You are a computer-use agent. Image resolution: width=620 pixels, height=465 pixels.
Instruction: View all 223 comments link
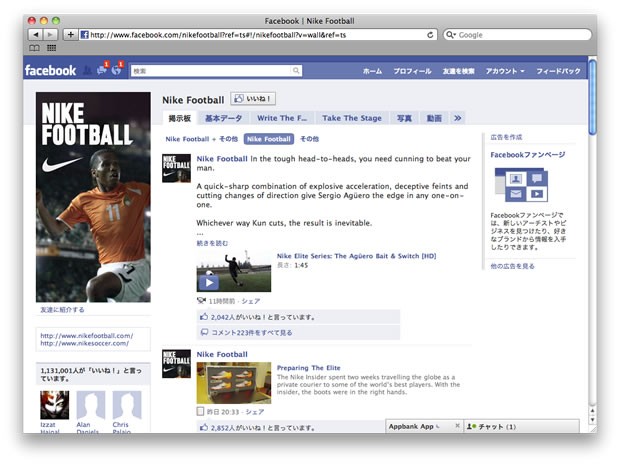coord(252,333)
